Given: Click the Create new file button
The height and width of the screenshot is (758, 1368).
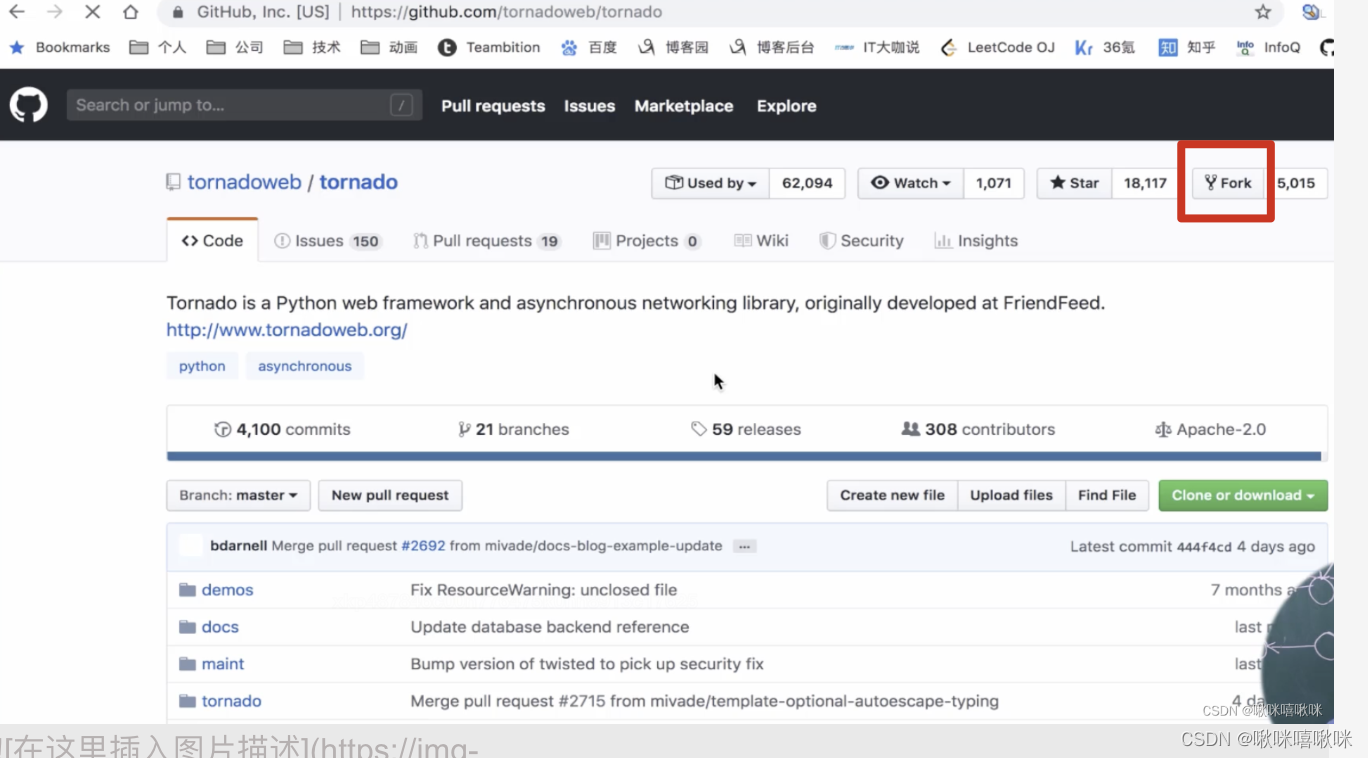Looking at the screenshot, I should 892,495.
